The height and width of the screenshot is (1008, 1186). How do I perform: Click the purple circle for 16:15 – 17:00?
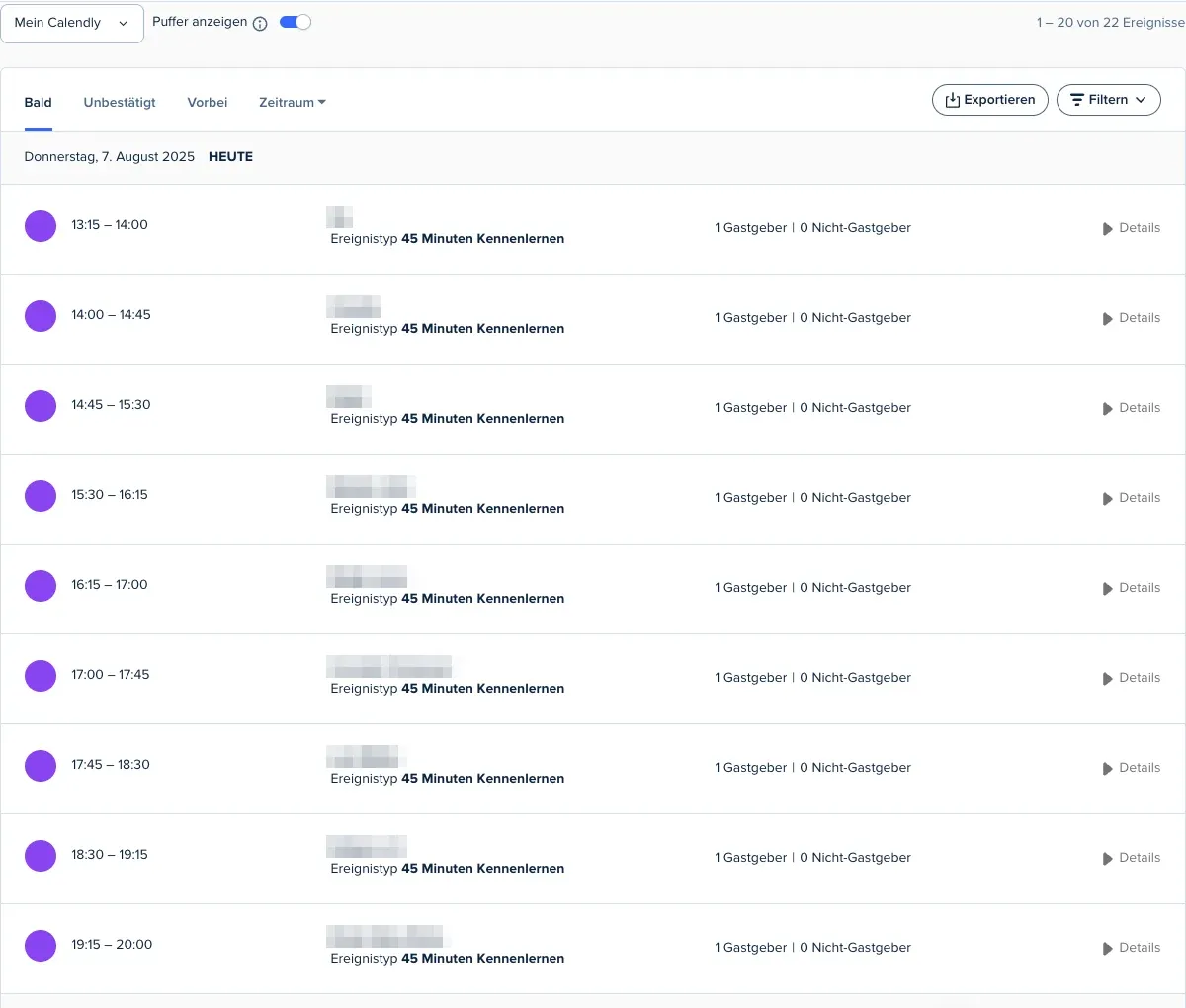coord(41,586)
